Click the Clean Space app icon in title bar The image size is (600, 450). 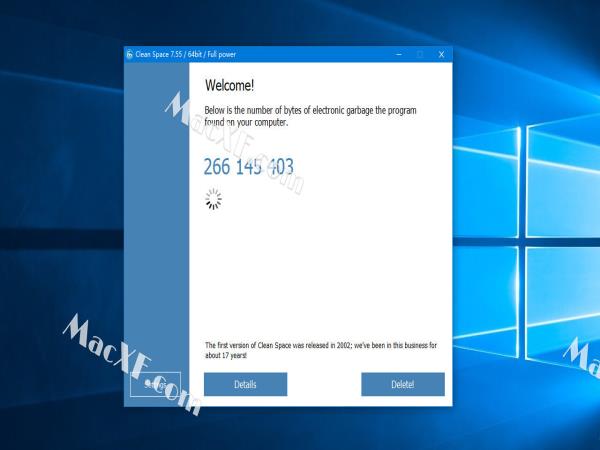pyautogui.click(x=129, y=54)
